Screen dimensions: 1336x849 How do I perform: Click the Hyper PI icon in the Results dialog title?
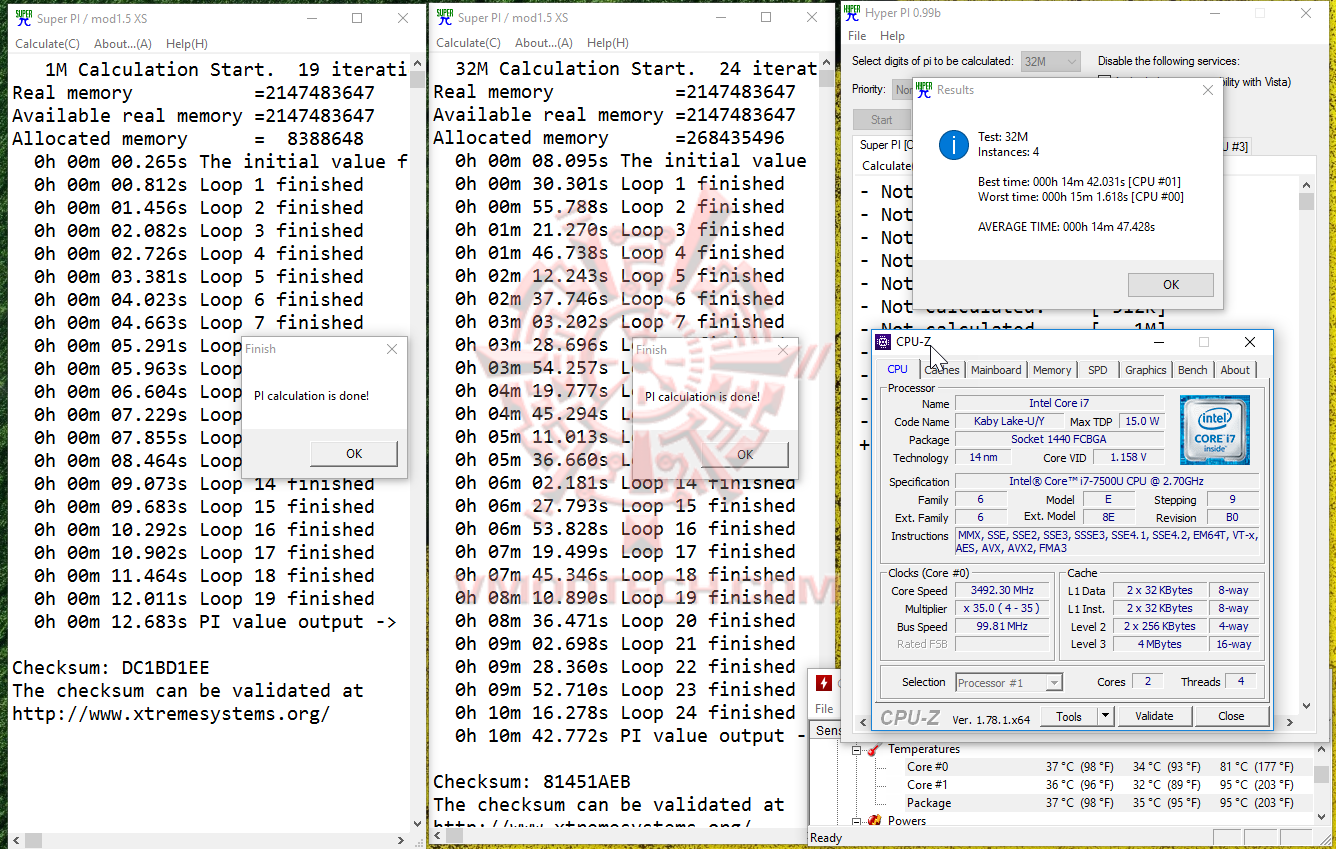tap(924, 90)
